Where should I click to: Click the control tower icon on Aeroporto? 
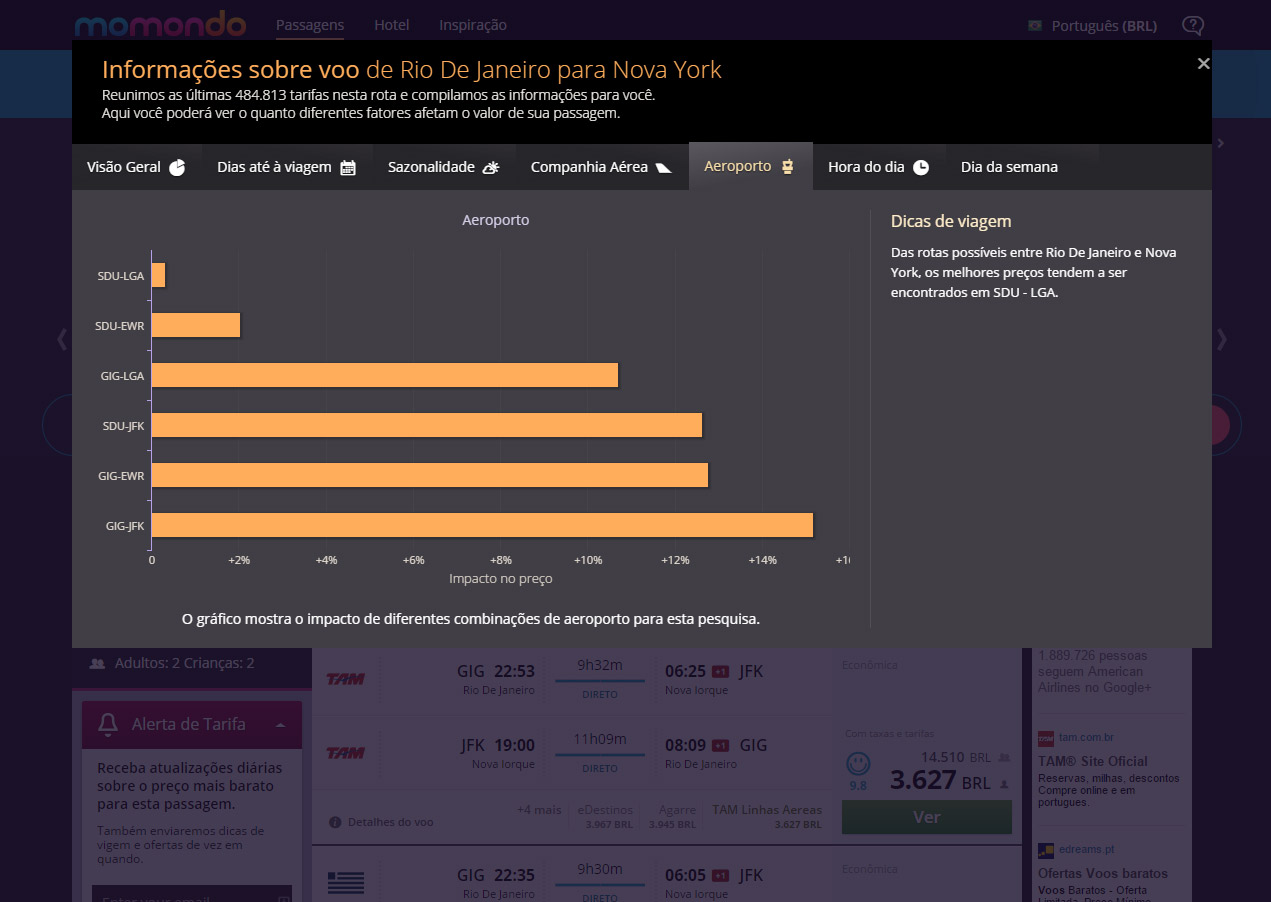point(788,167)
